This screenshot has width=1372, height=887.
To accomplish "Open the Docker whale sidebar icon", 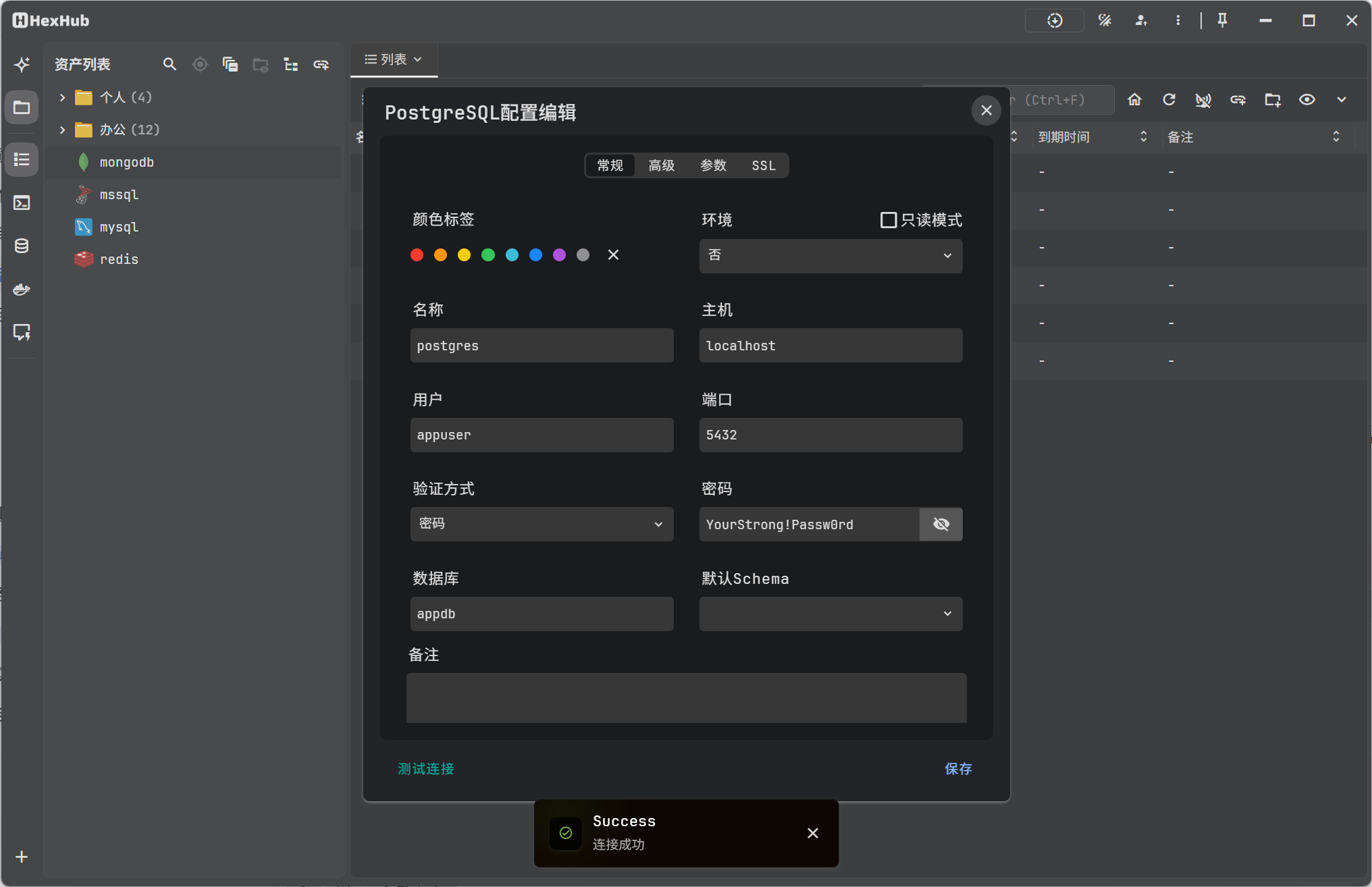I will coord(22,289).
